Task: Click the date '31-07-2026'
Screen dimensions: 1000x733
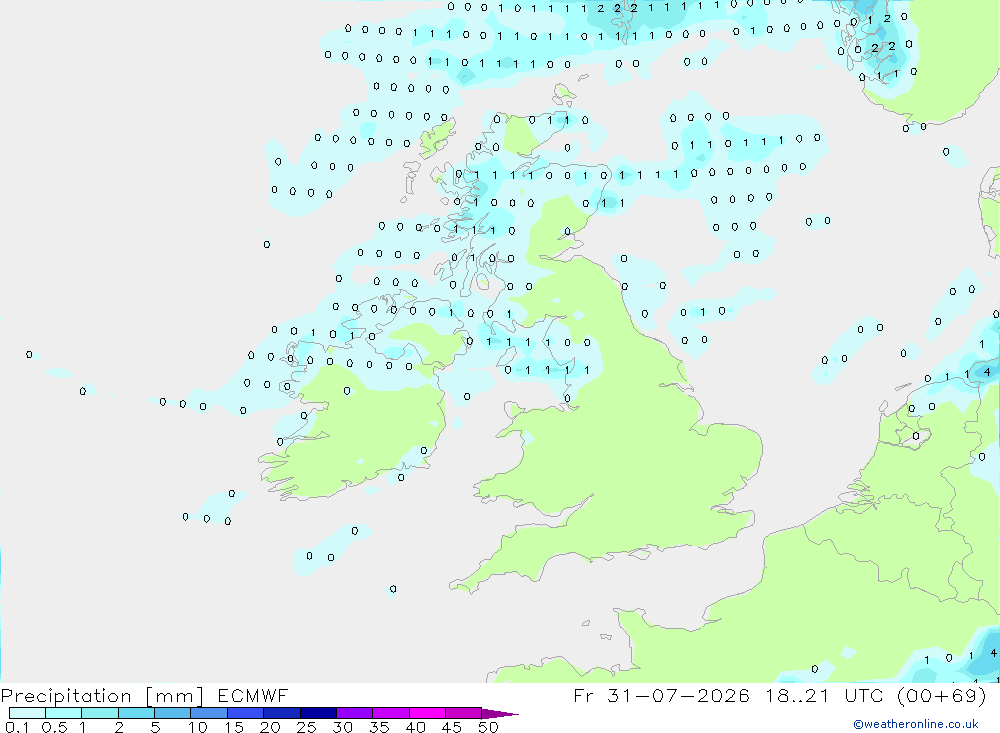Action: coord(678,695)
